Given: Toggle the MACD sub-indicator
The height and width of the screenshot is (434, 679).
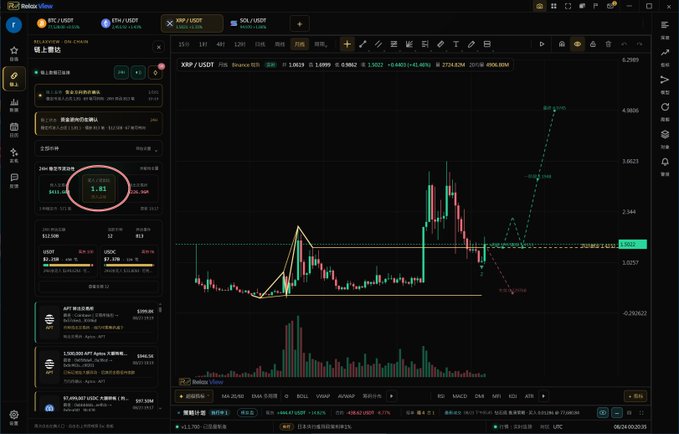Looking at the screenshot, I should pyautogui.click(x=459, y=396).
